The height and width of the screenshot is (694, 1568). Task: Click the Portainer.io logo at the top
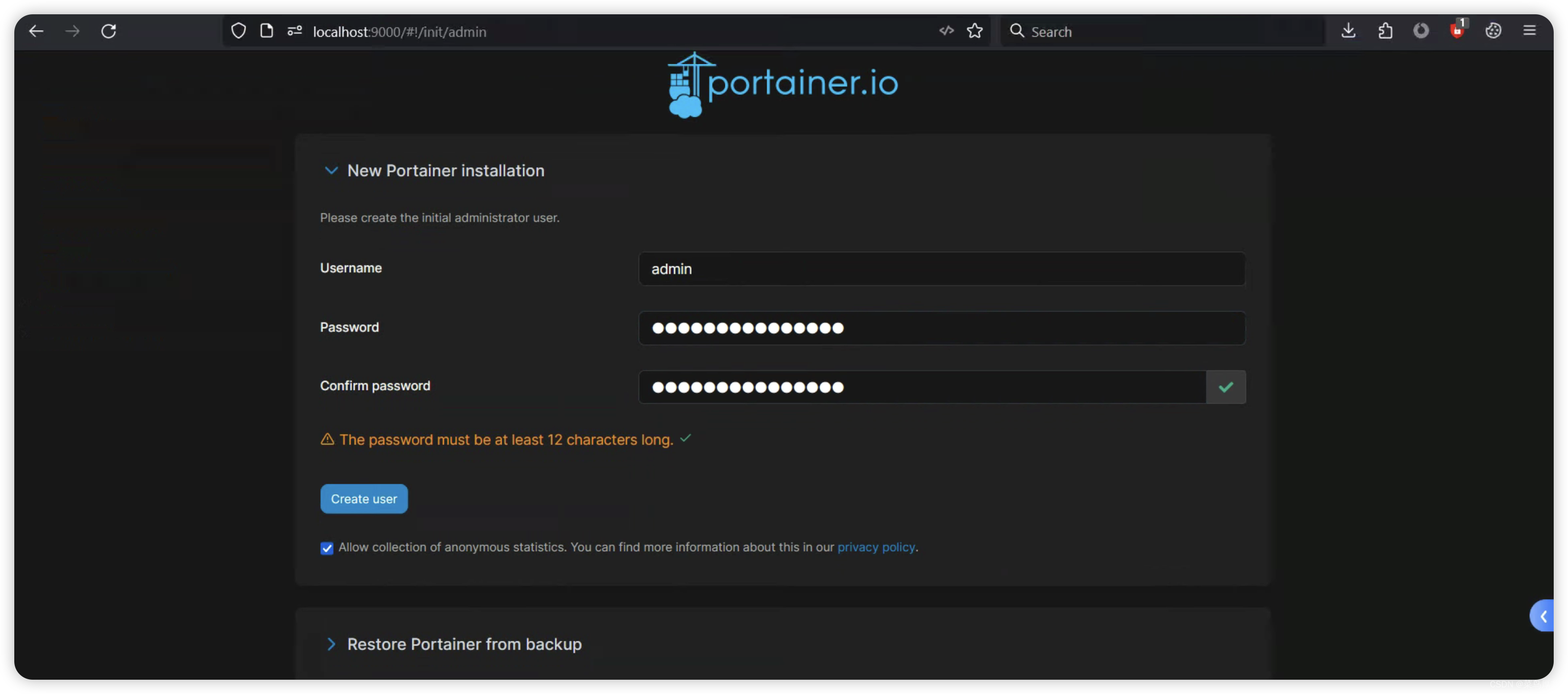tap(781, 84)
